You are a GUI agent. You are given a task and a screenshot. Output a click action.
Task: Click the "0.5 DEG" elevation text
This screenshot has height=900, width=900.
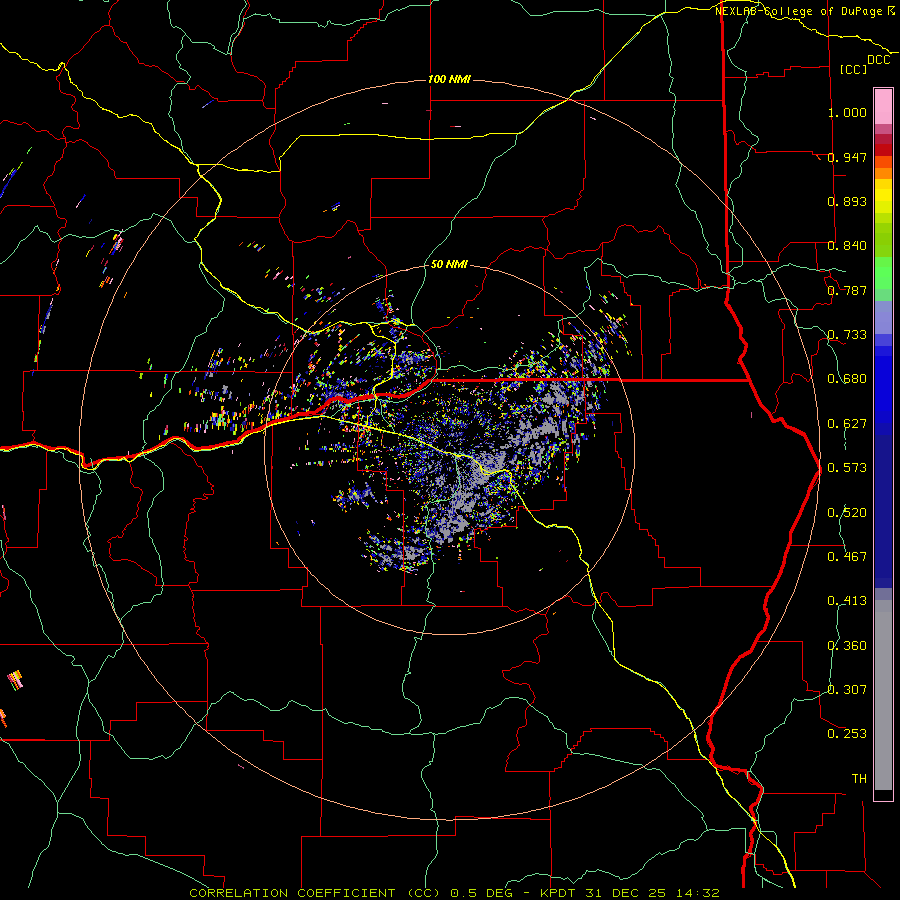pyautogui.click(x=480, y=893)
